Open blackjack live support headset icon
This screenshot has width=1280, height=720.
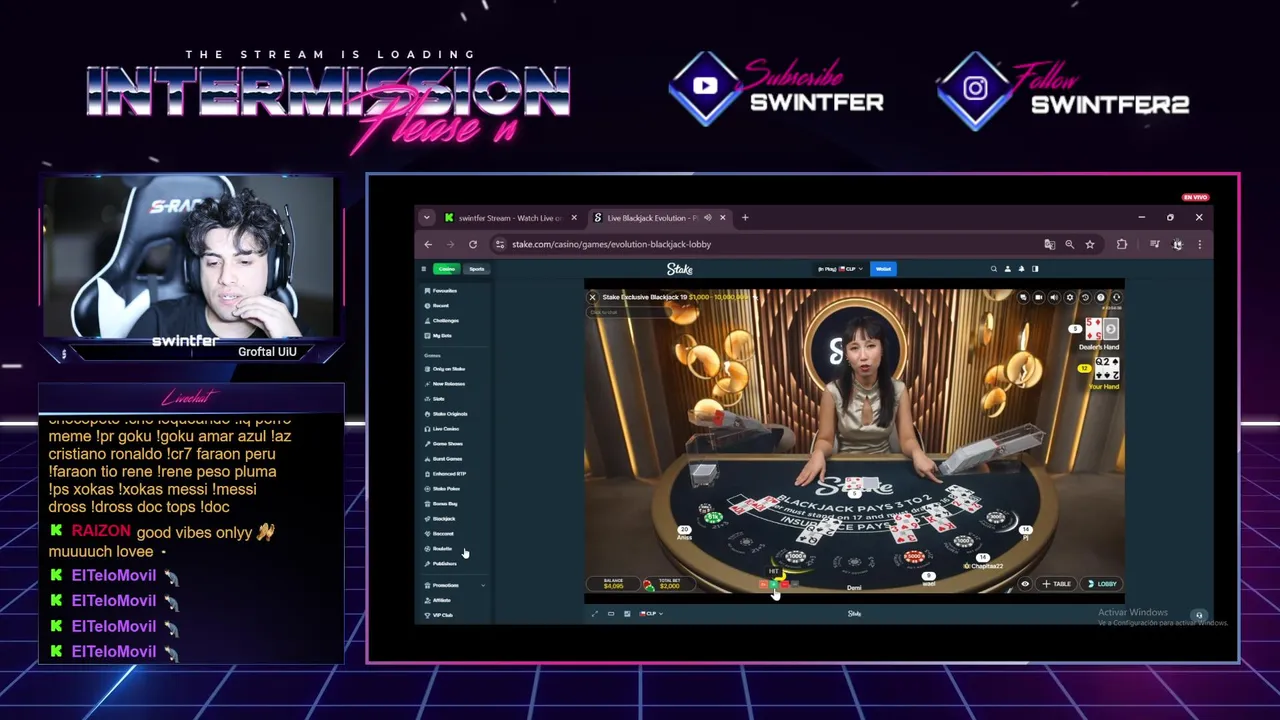click(x=1116, y=297)
